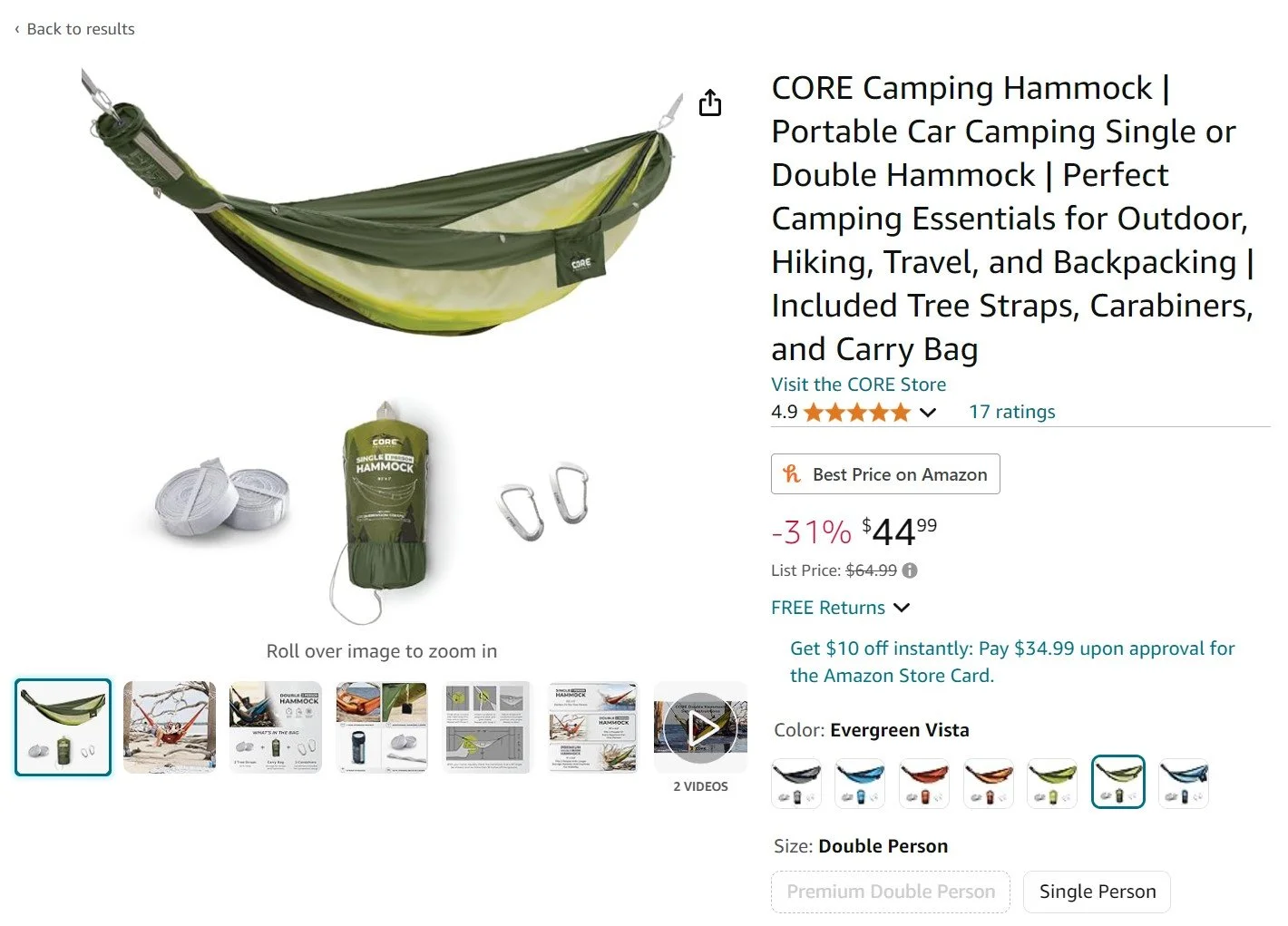Select the Single Person size option
Screen dimensions: 1288x926
point(1097,892)
